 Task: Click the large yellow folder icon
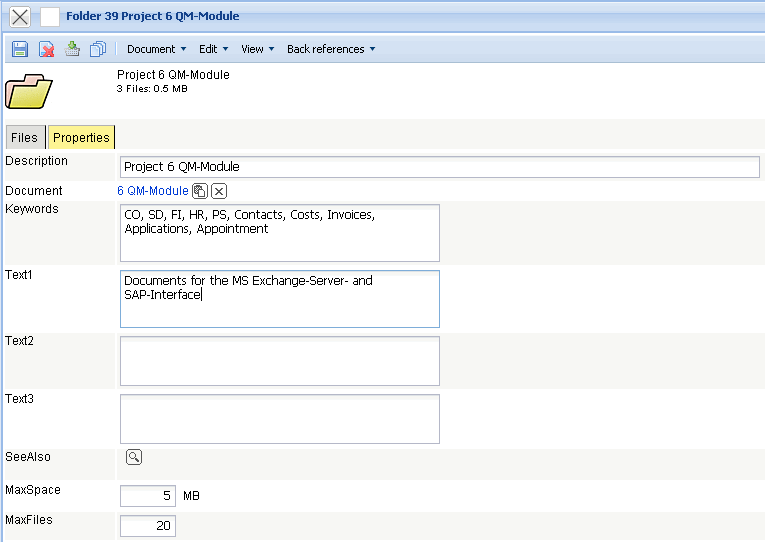tap(29, 91)
